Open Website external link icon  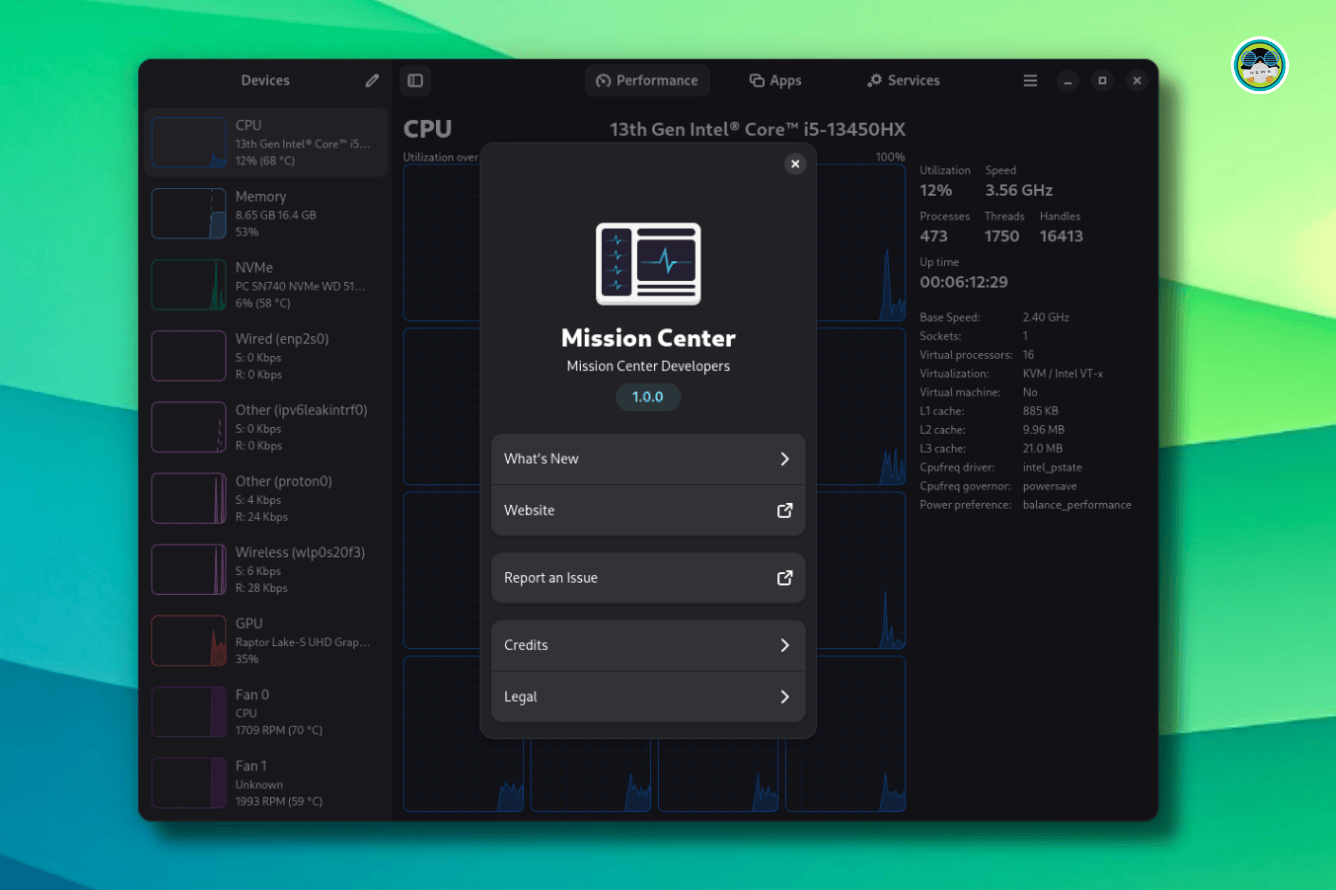tap(785, 510)
